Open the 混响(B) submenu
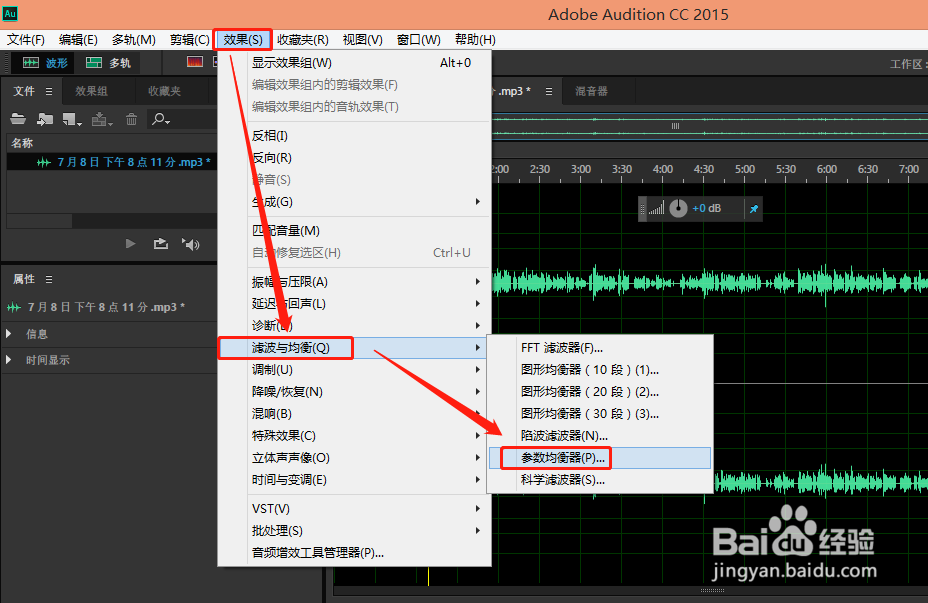 click(354, 414)
